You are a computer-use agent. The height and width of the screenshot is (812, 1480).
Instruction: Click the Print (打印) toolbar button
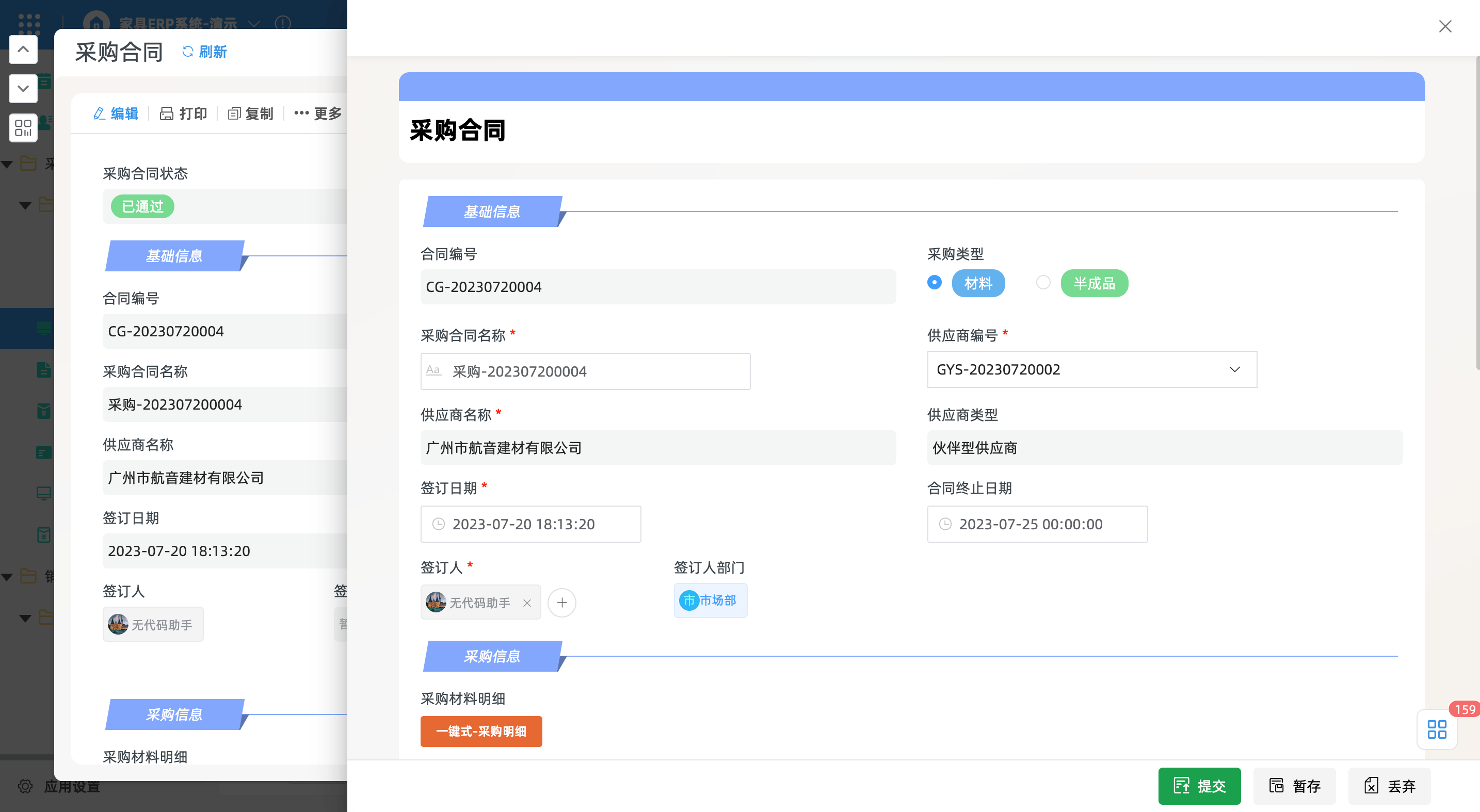click(183, 113)
